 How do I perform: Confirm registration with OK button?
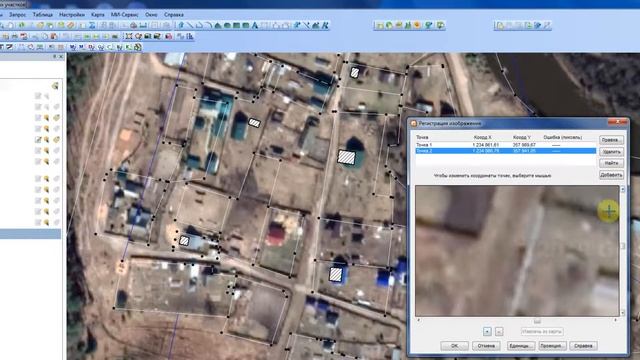click(x=454, y=346)
